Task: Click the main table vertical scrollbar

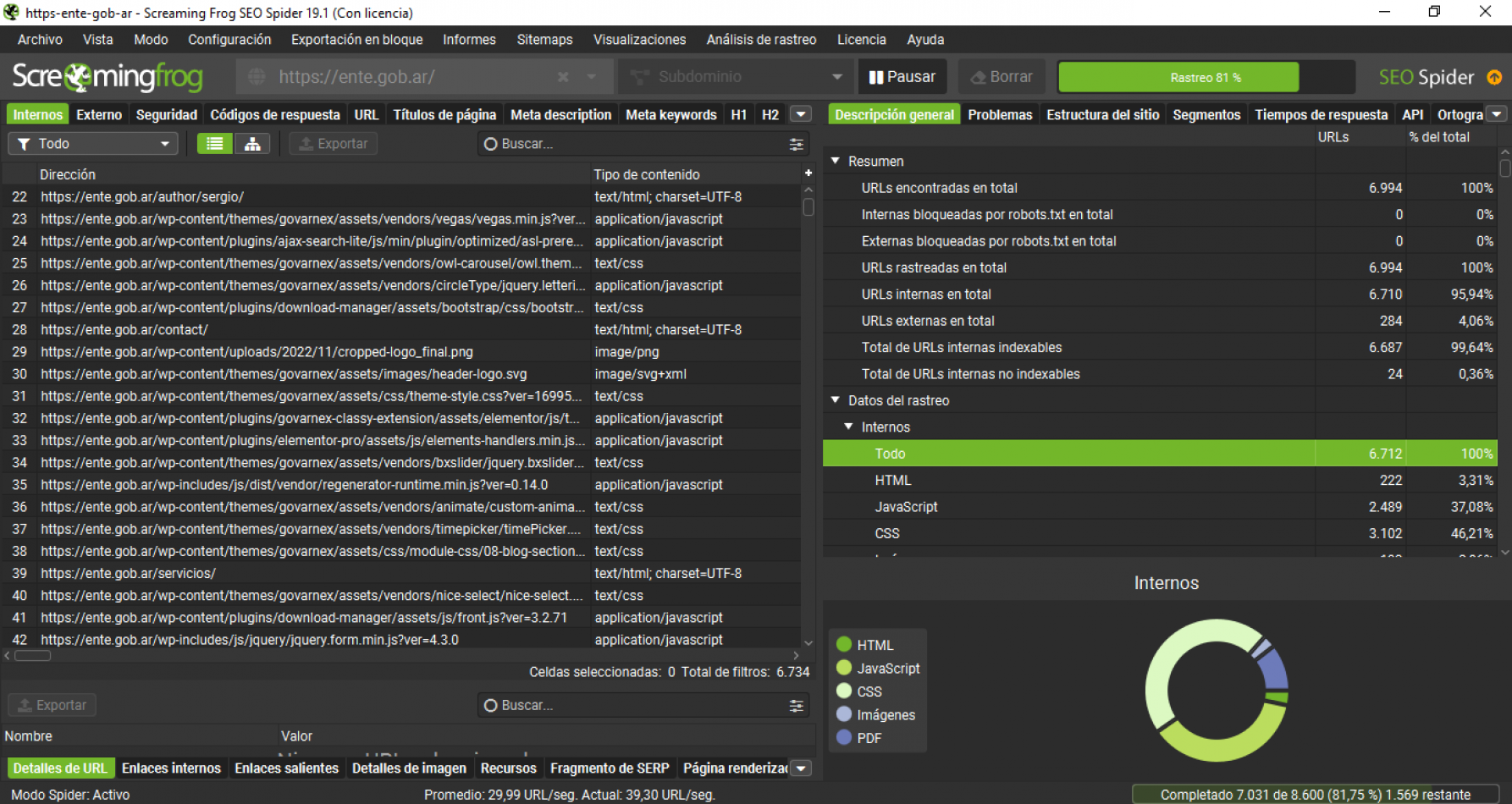Action: (x=808, y=207)
